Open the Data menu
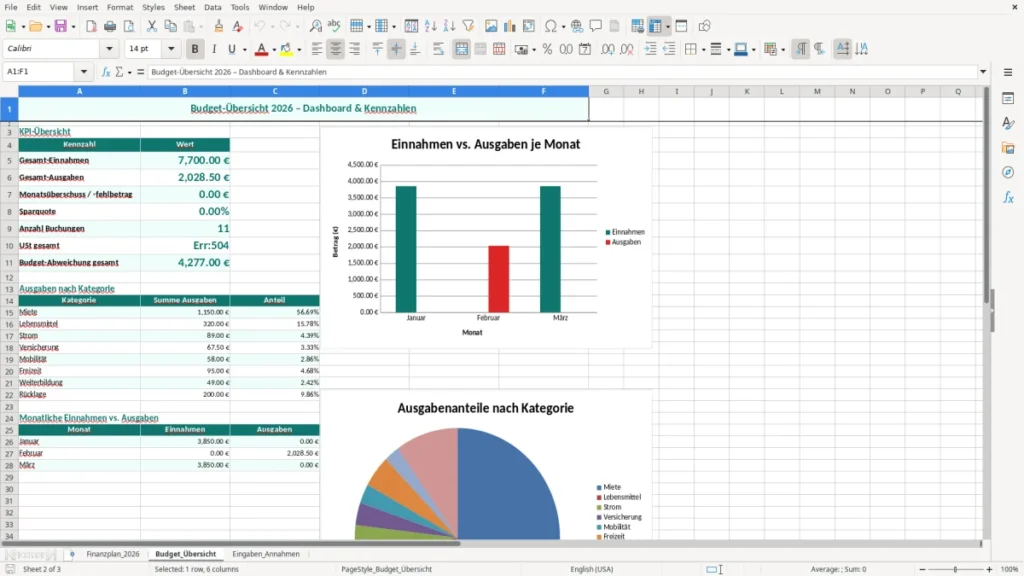 (212, 7)
